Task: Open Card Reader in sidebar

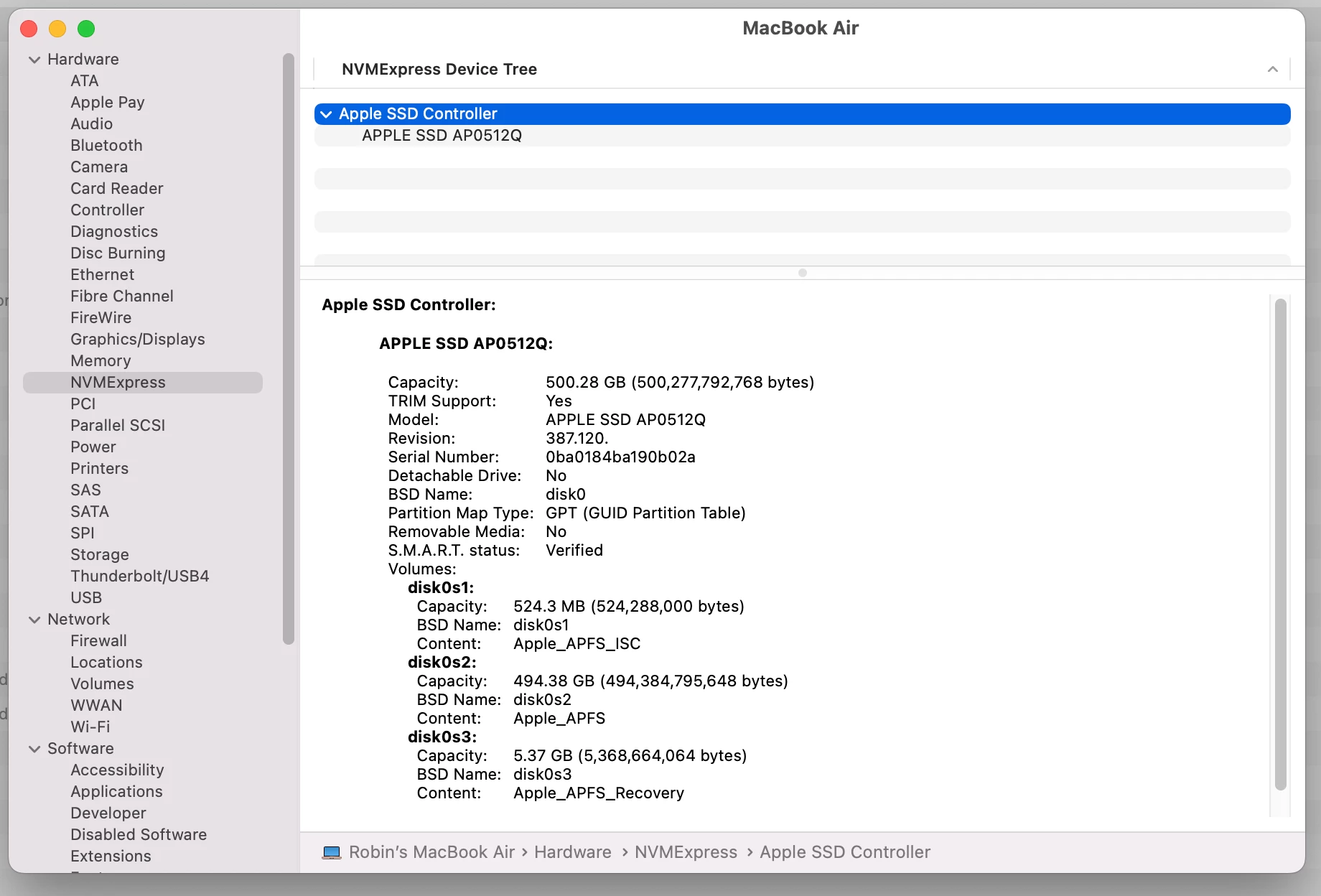Action: (117, 189)
